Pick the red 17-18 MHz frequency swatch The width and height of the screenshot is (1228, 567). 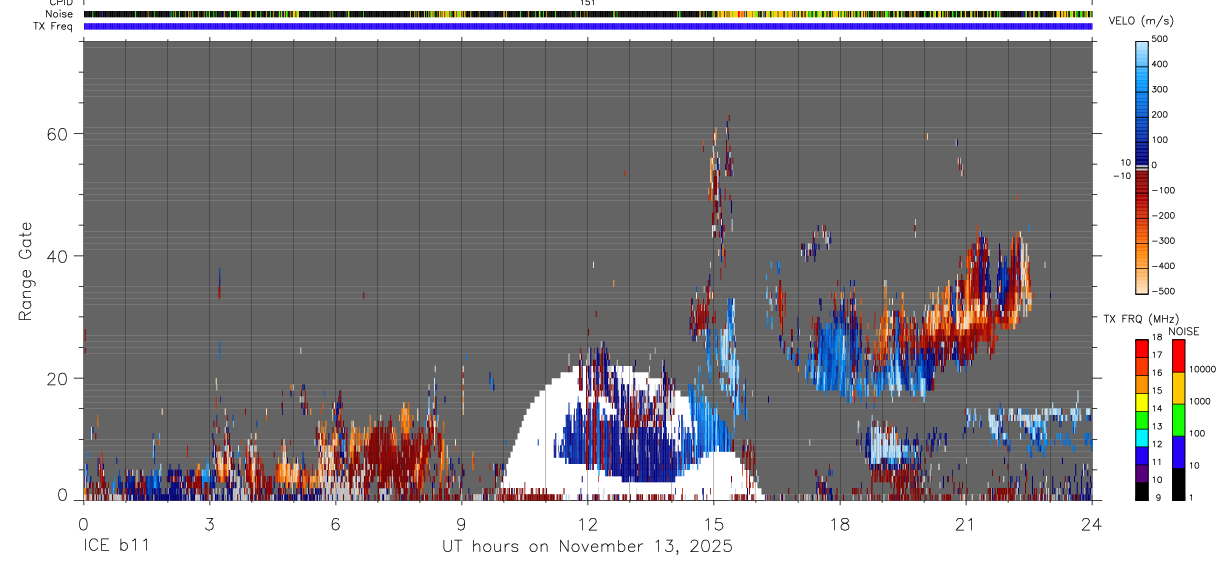[1142, 349]
